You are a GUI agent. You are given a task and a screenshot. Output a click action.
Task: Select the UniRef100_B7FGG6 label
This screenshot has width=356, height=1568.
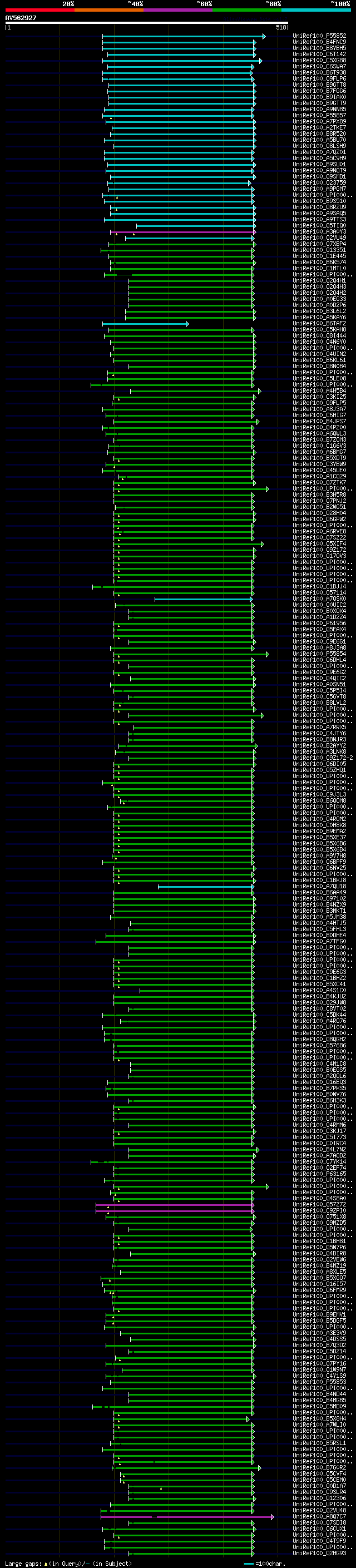pyautogui.click(x=319, y=91)
